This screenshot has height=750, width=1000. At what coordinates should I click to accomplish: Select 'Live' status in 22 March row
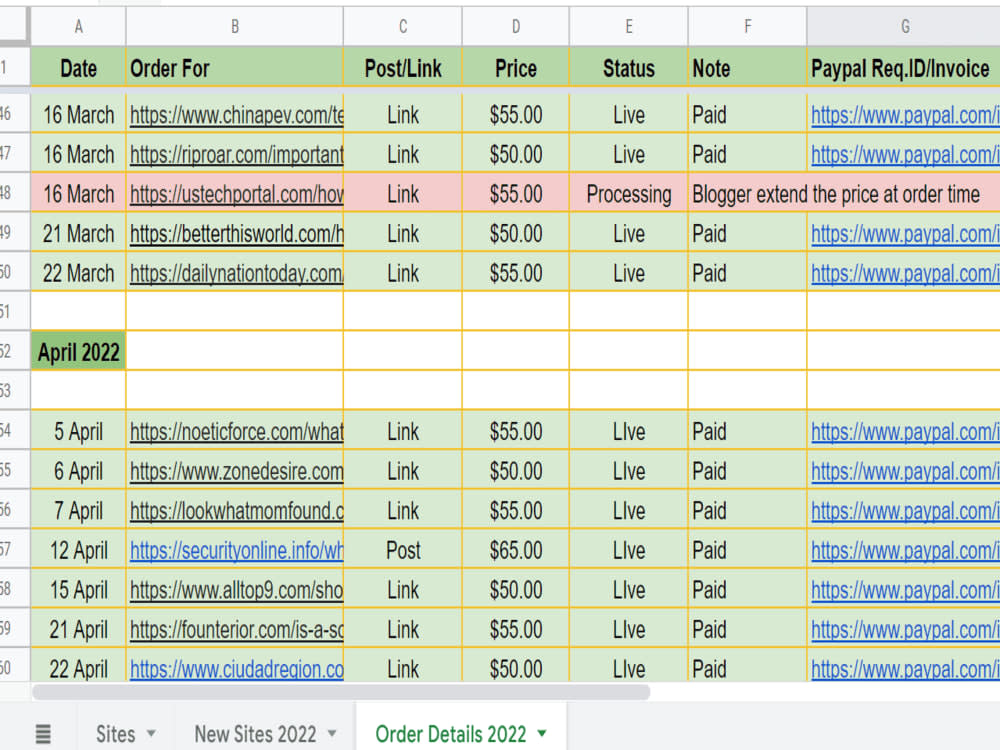[629, 273]
